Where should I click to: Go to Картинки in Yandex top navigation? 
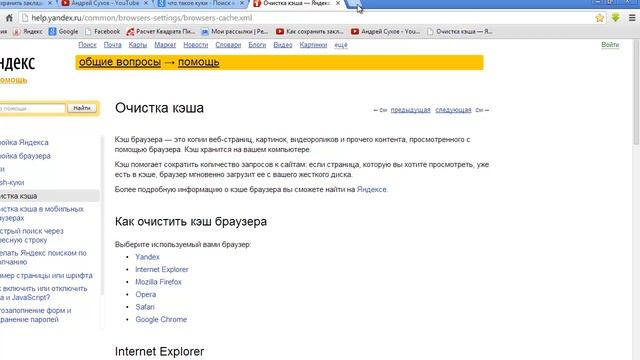(313, 45)
